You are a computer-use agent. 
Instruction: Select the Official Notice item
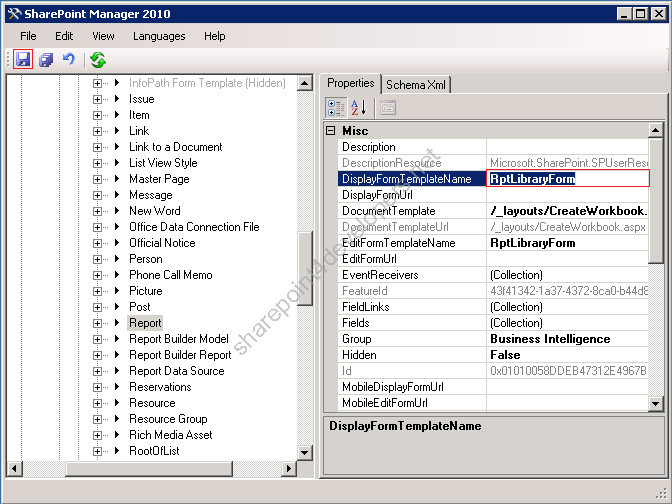[162, 243]
